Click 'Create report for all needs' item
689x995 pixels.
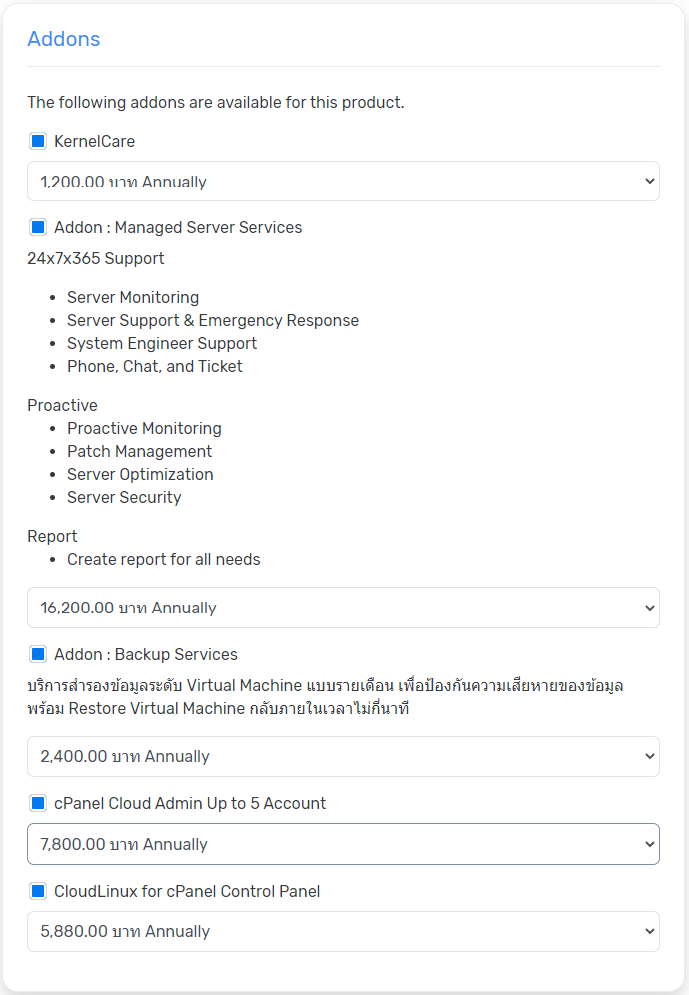coord(163,559)
